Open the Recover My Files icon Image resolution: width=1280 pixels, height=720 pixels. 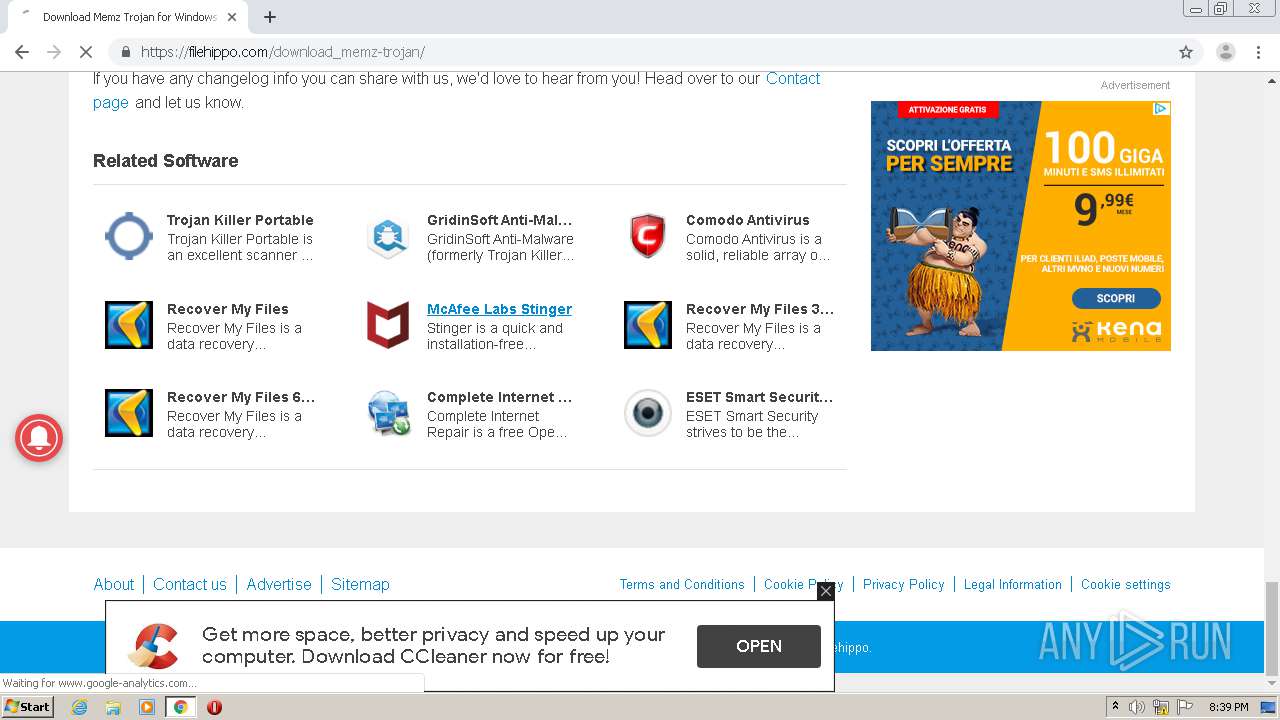point(129,325)
